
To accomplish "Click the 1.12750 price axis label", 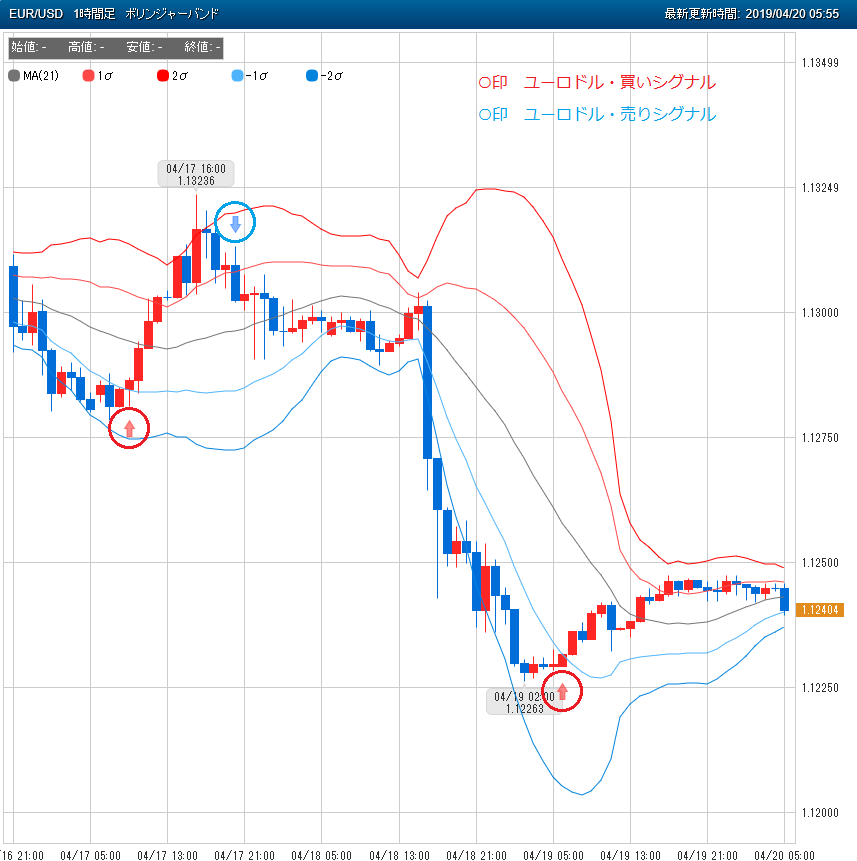I will 820,438.
